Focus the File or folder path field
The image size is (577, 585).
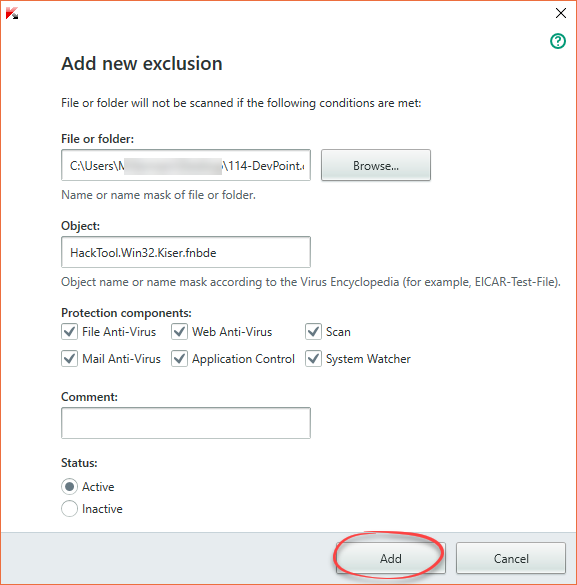(186, 165)
